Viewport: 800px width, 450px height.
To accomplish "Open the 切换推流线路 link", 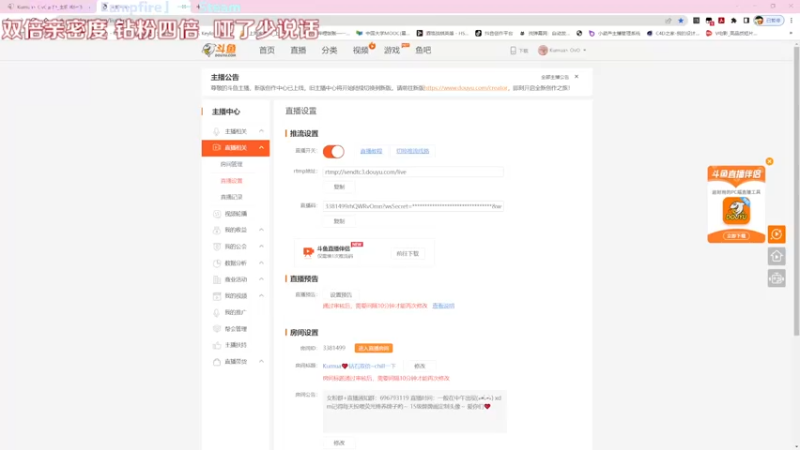I will 412,151.
